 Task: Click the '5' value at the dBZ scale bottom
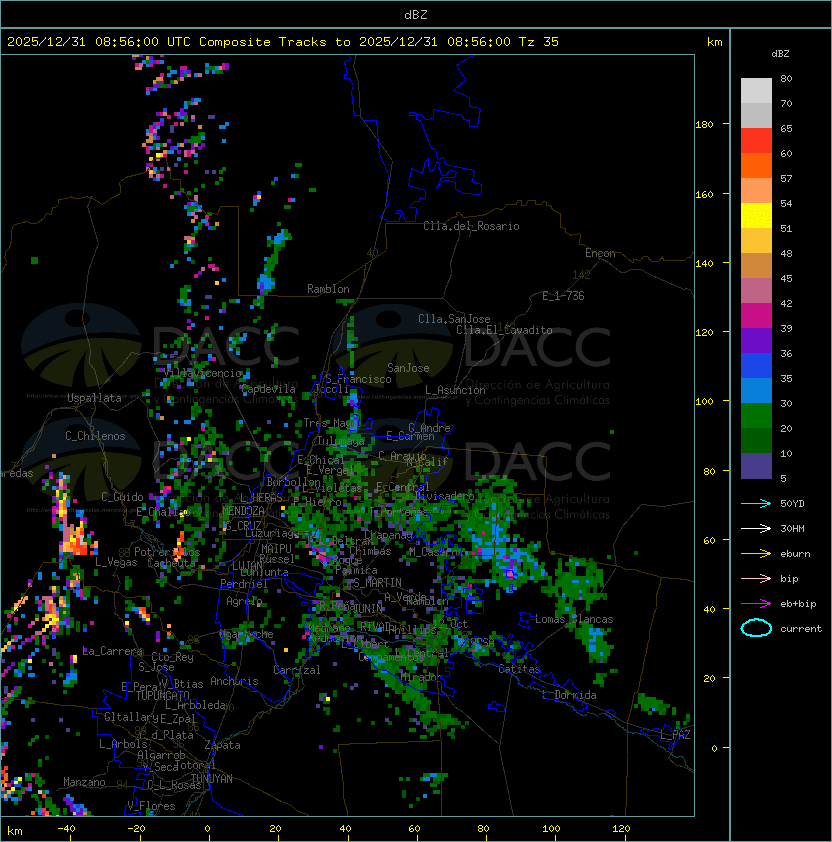(784, 478)
